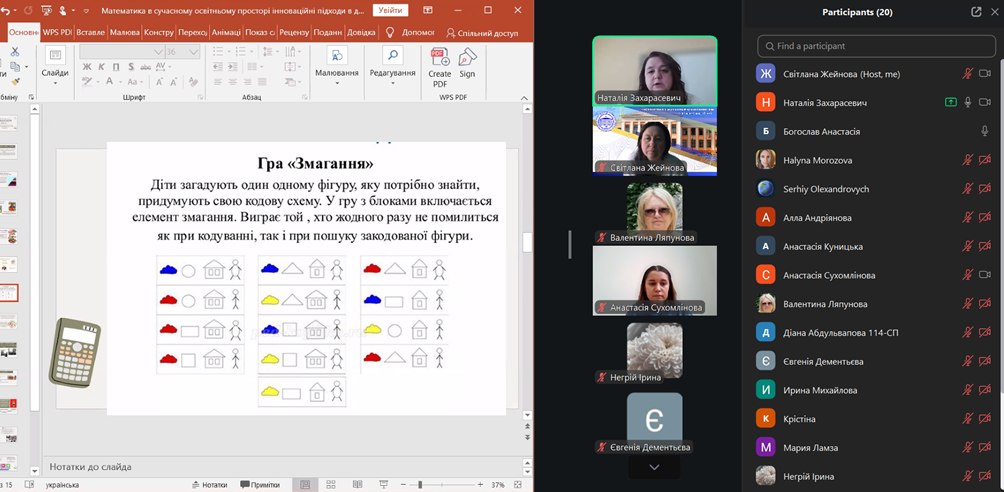Click the Спільний доступ share button

(482, 32)
